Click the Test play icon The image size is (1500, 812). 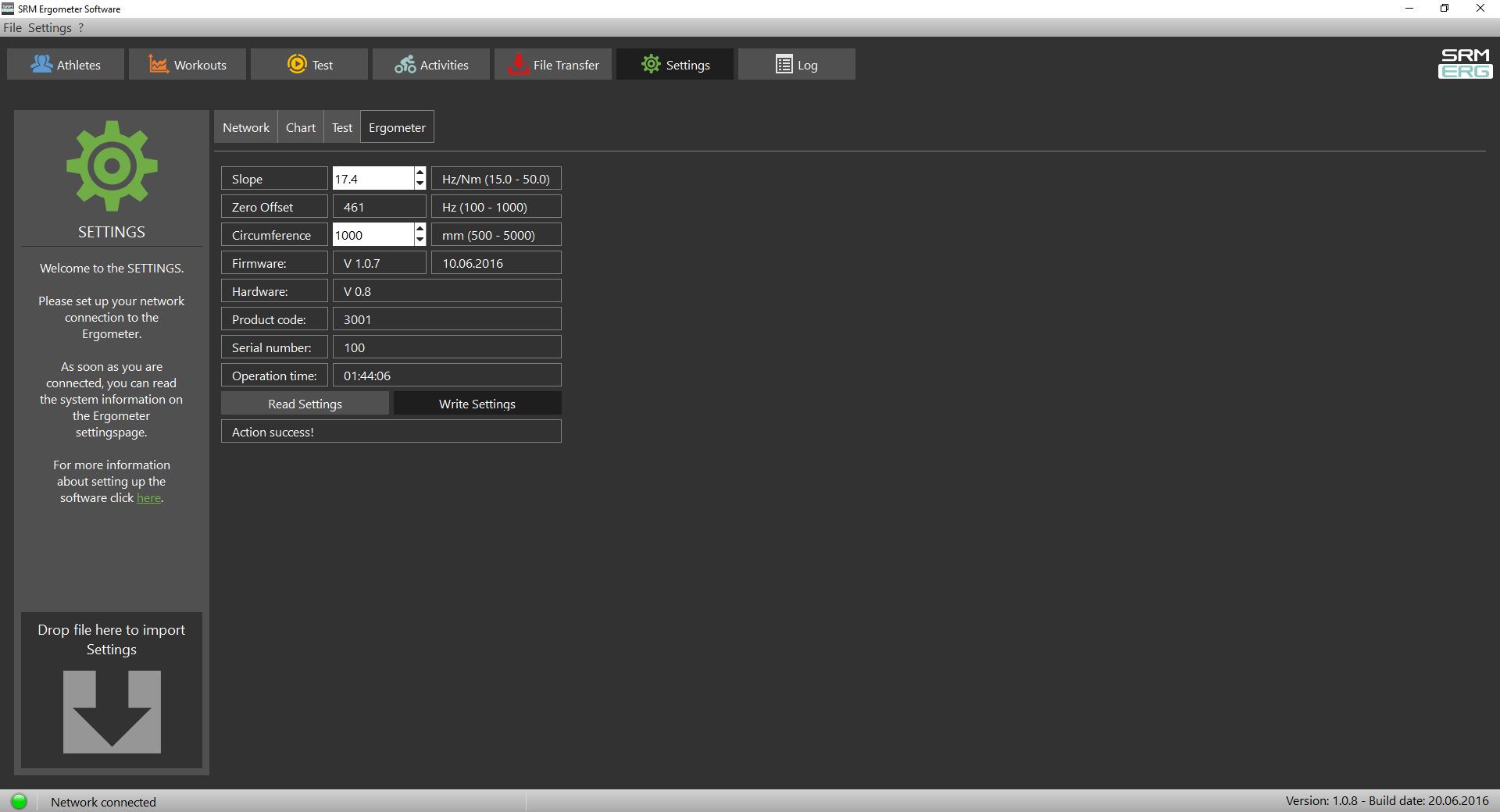tap(297, 64)
